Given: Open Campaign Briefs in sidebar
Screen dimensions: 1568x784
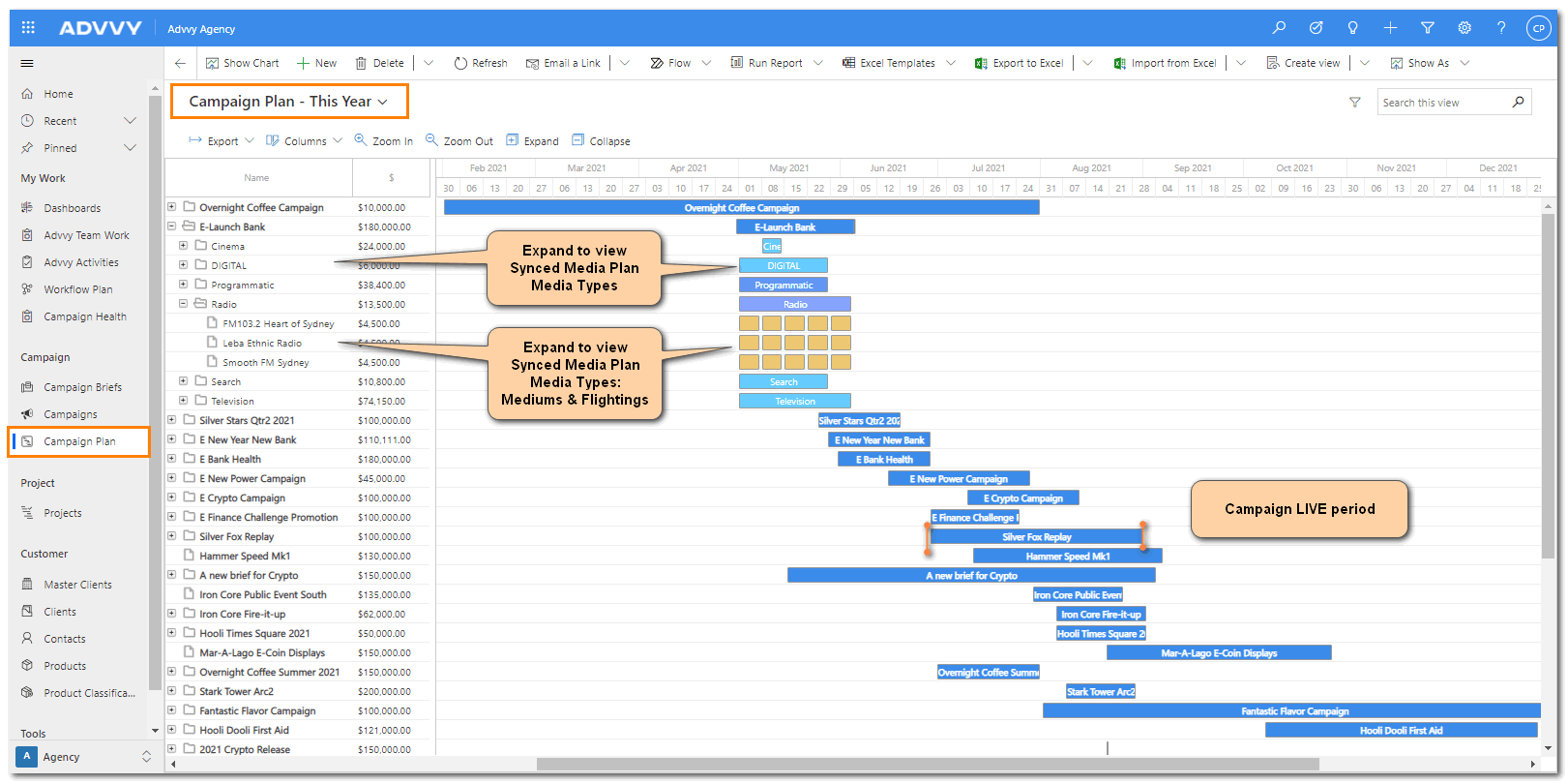Looking at the screenshot, I should 82,387.
